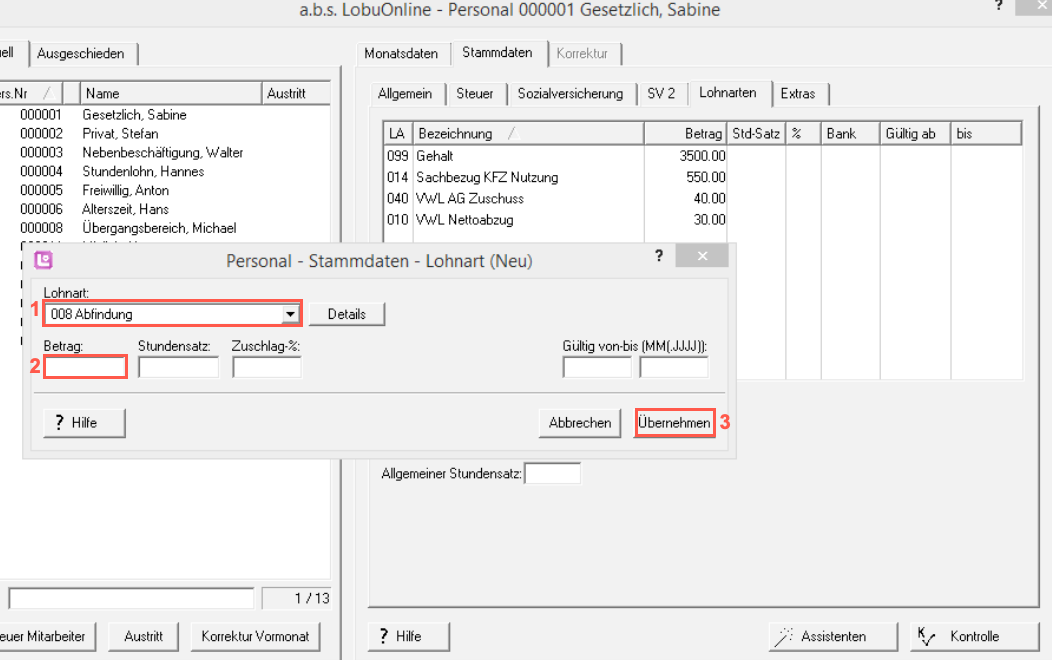Open the Lohnart dropdown showing 008 Abfindung
Image resolution: width=1052 pixels, height=660 pixels.
tap(290, 314)
